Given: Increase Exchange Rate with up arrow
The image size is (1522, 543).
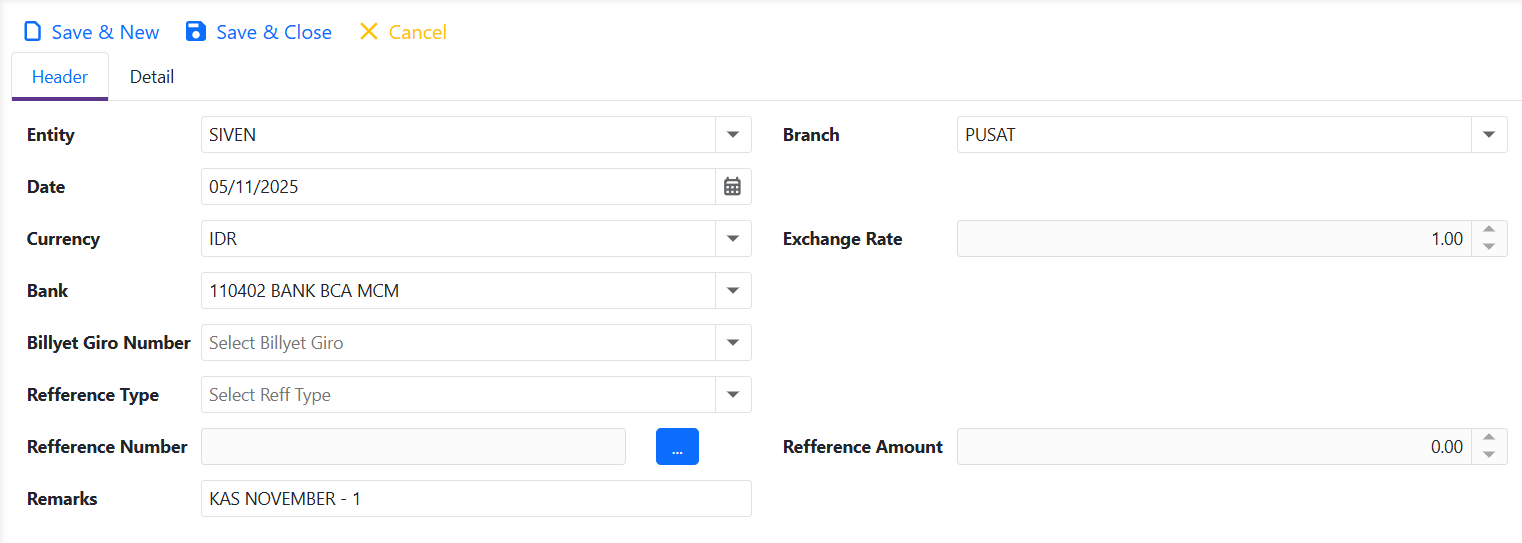Looking at the screenshot, I should [1489, 230].
